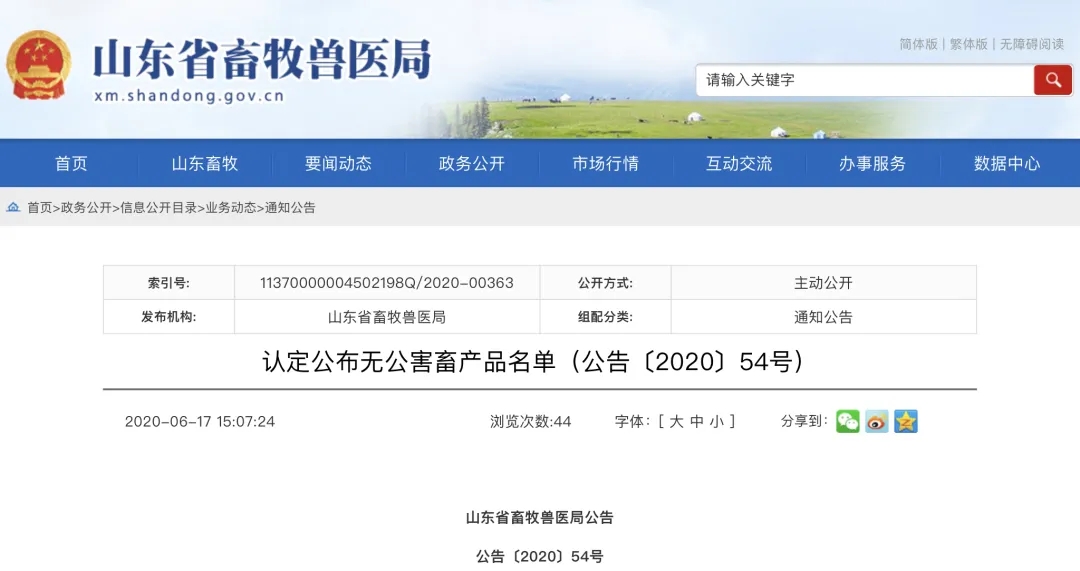
Task: Switch to 繁体版 traditional version
Action: (968, 44)
